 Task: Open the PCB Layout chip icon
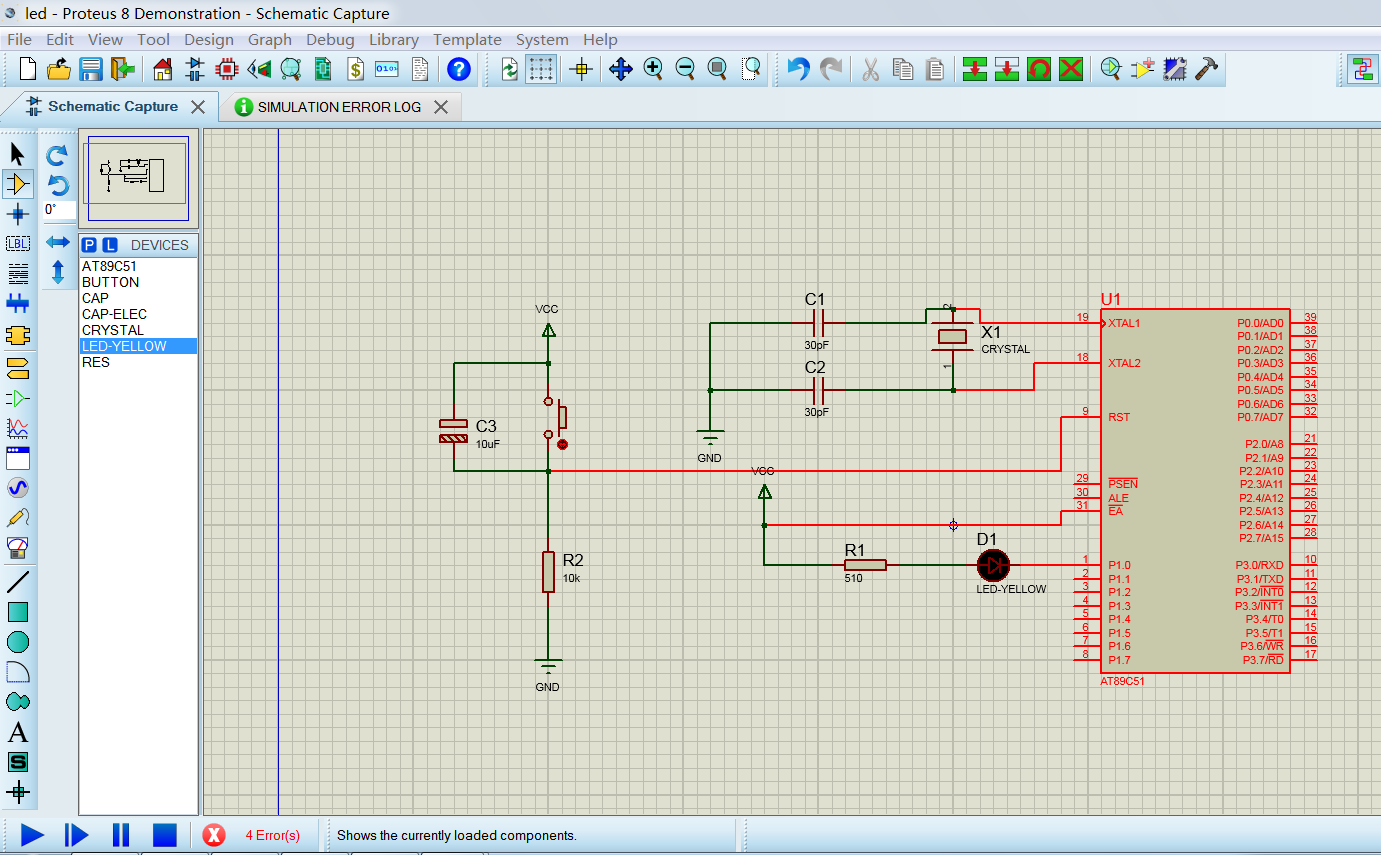click(x=227, y=69)
